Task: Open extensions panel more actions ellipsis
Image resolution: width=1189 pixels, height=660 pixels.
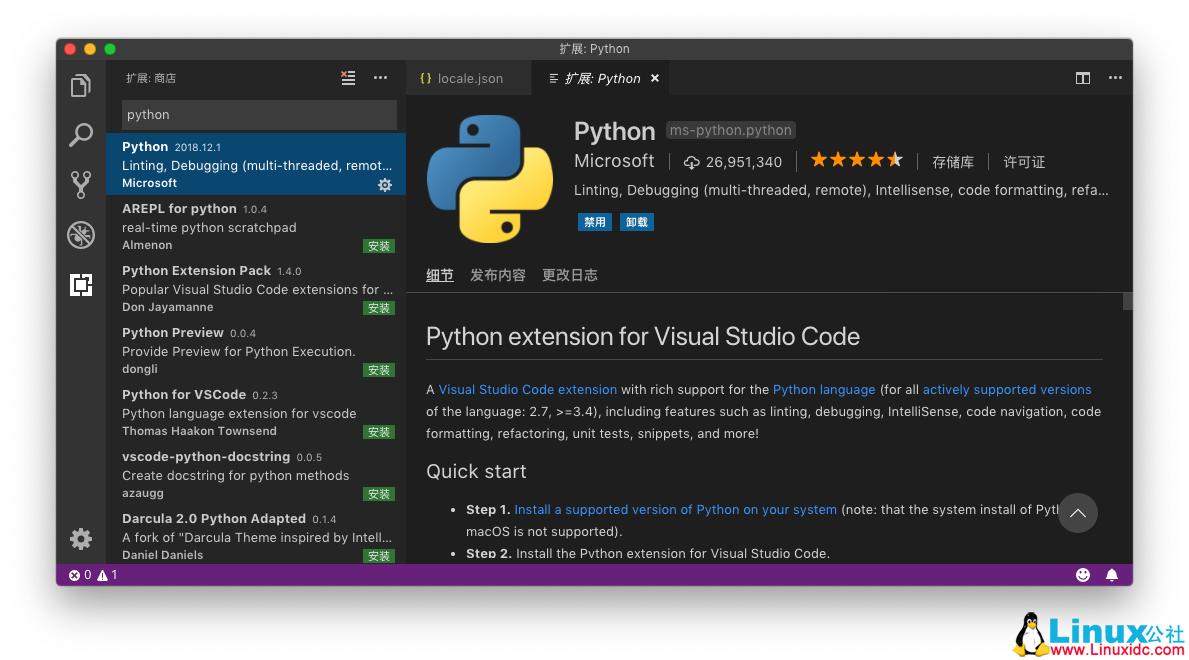Action: (x=381, y=78)
